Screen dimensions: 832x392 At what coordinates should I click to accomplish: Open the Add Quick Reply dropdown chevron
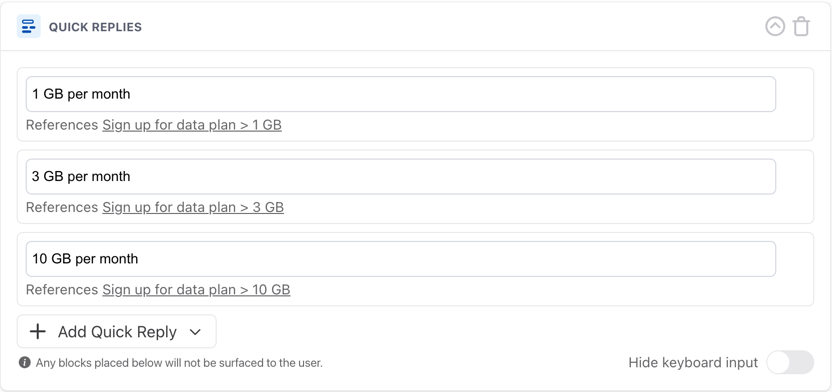coord(195,332)
